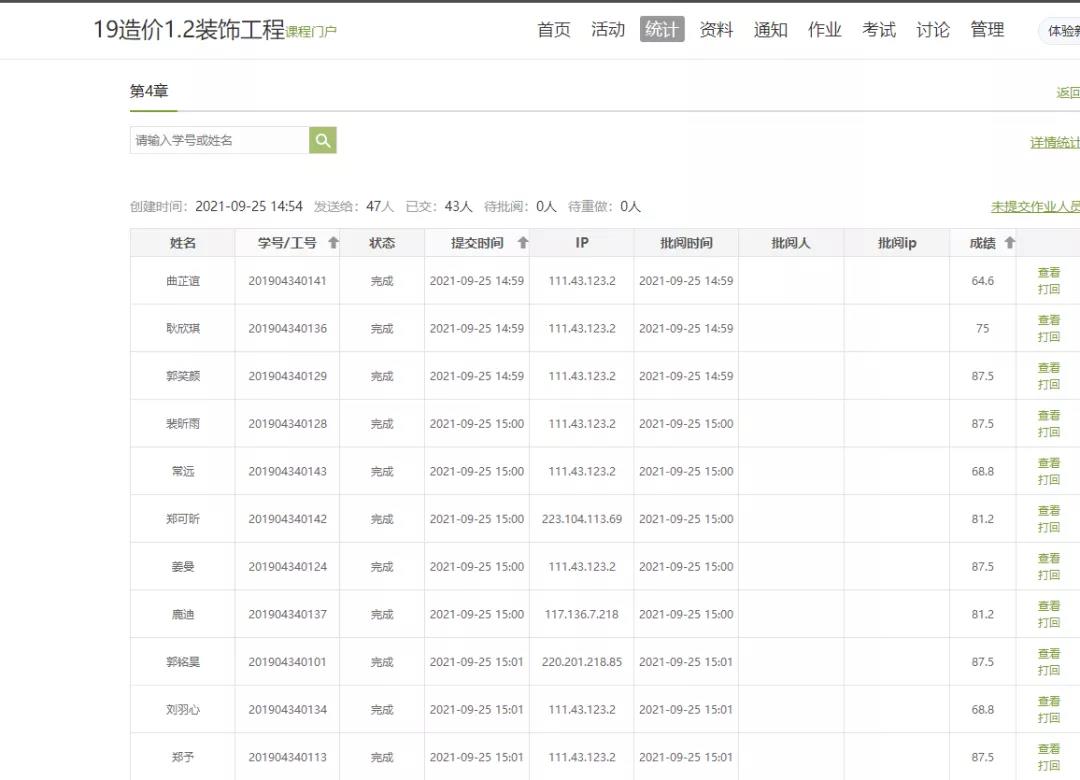Click the 返回 link
The width and height of the screenshot is (1080, 780).
click(x=1067, y=93)
